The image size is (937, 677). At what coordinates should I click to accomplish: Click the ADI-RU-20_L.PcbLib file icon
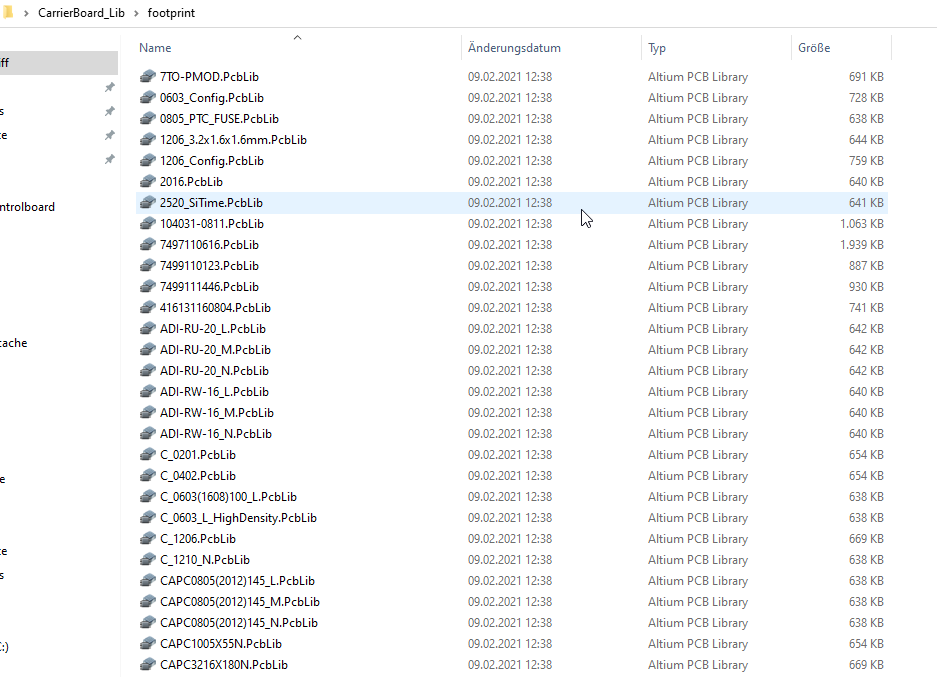coord(148,329)
